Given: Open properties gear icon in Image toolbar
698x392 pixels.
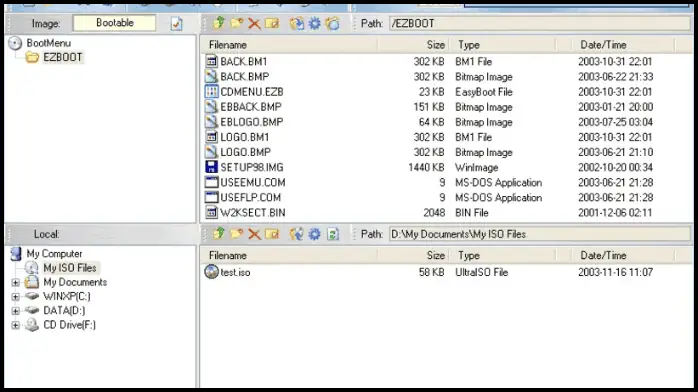Looking at the screenshot, I should coord(315,23).
